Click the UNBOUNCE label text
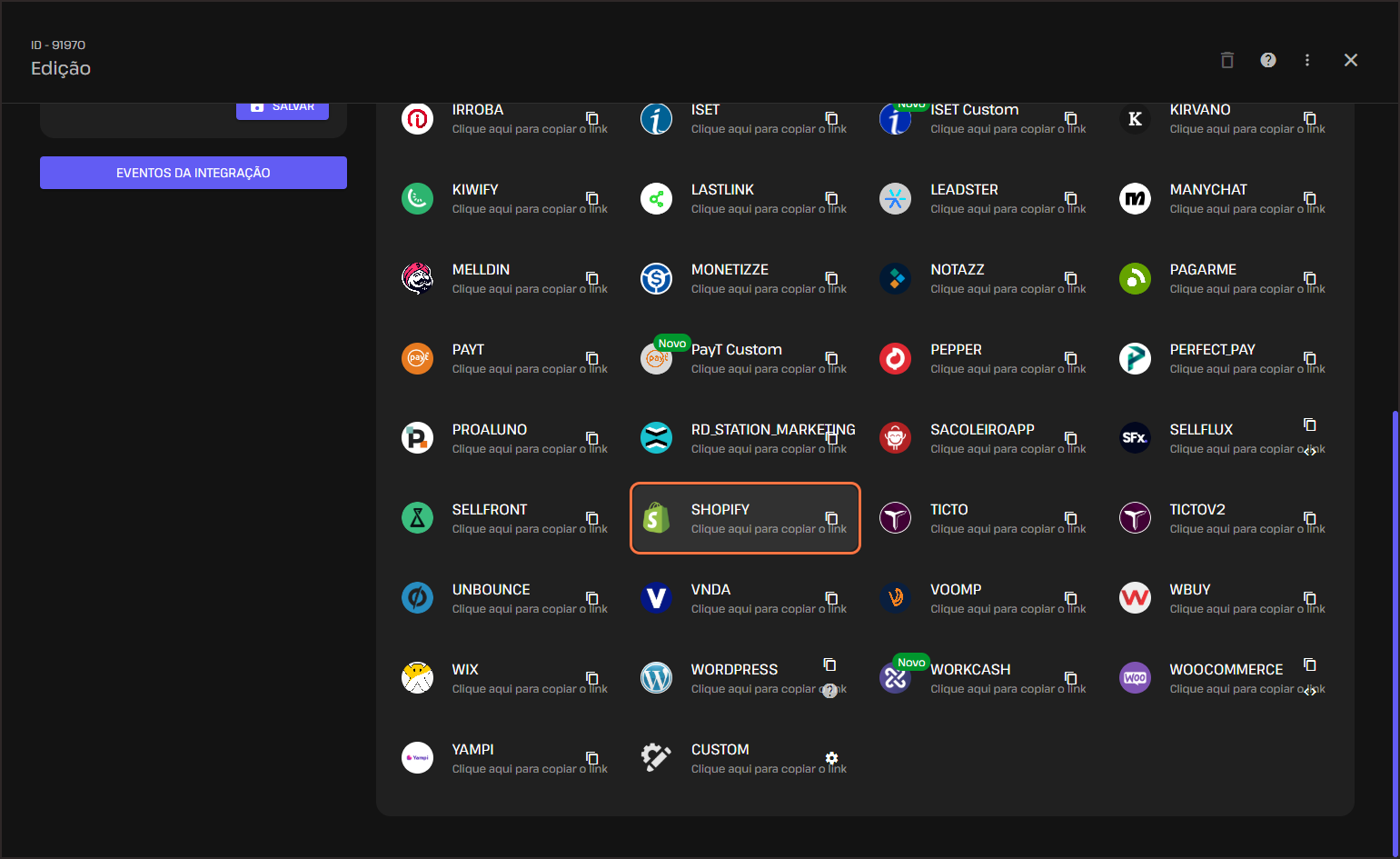The height and width of the screenshot is (859, 1400). click(x=491, y=590)
